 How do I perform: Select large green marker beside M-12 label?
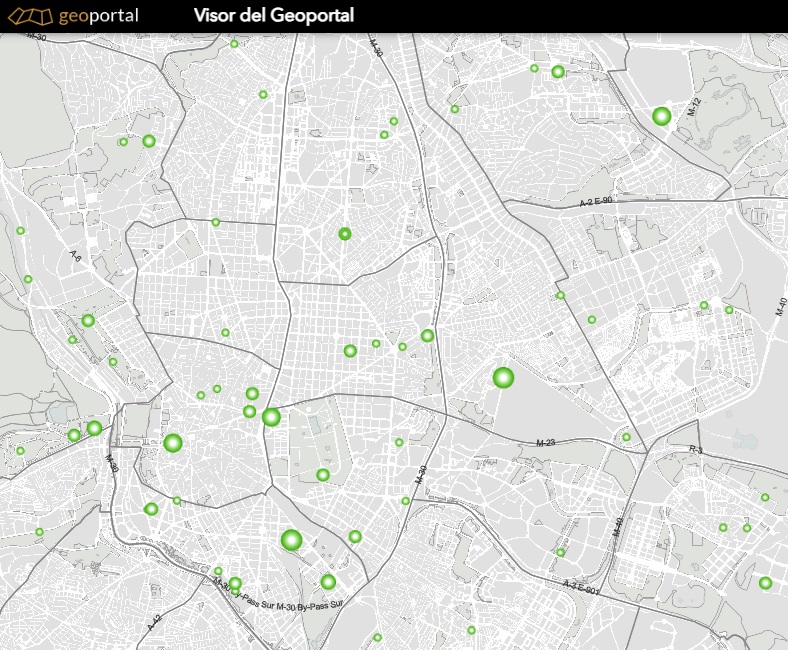tap(661, 116)
